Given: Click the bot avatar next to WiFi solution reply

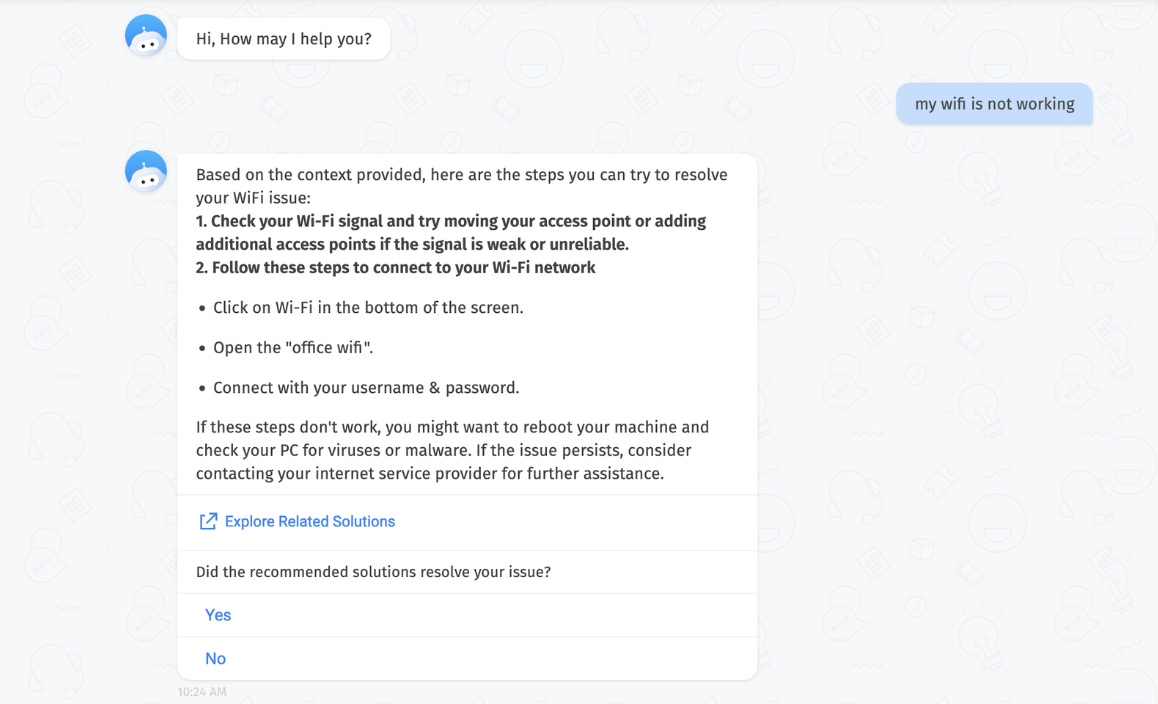Looking at the screenshot, I should pyautogui.click(x=146, y=172).
